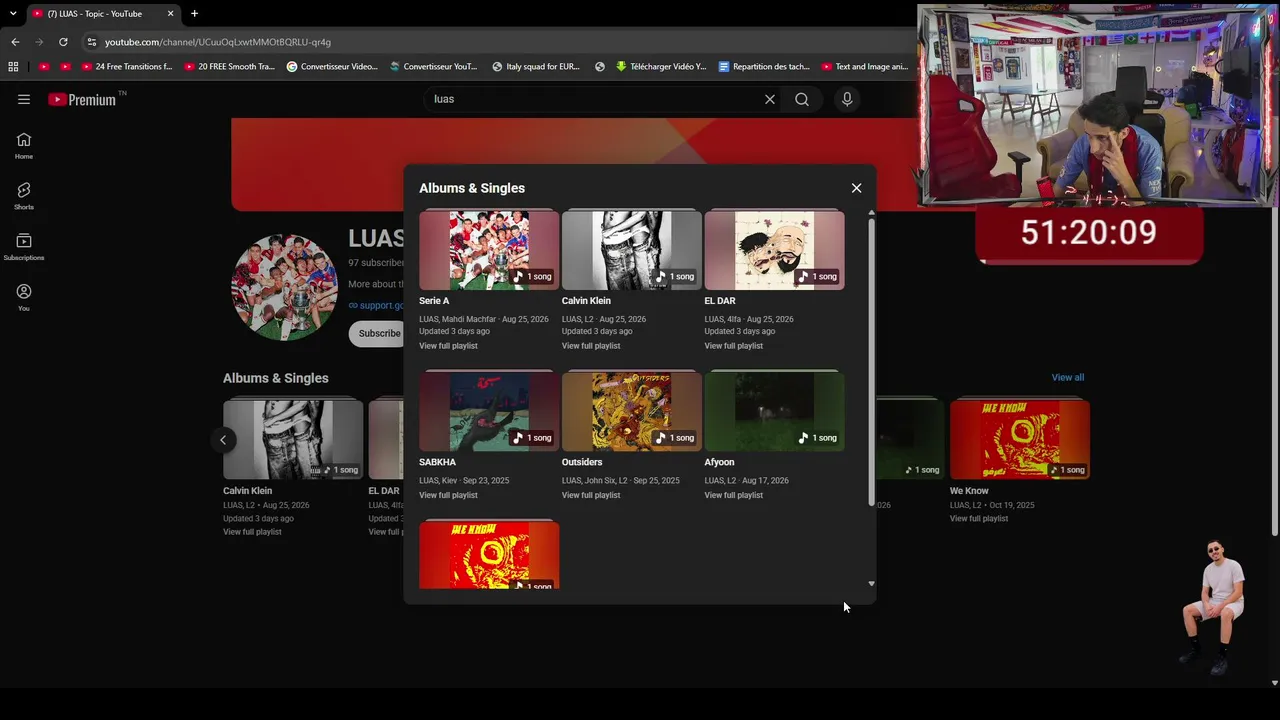Open the Convertisseur Video bookmark
1280x720 pixels.
tap(332, 67)
